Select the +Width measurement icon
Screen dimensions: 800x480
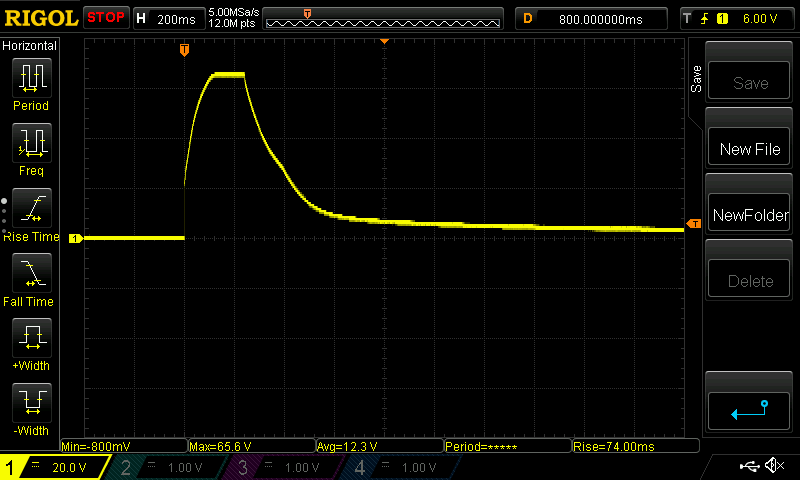(31, 338)
